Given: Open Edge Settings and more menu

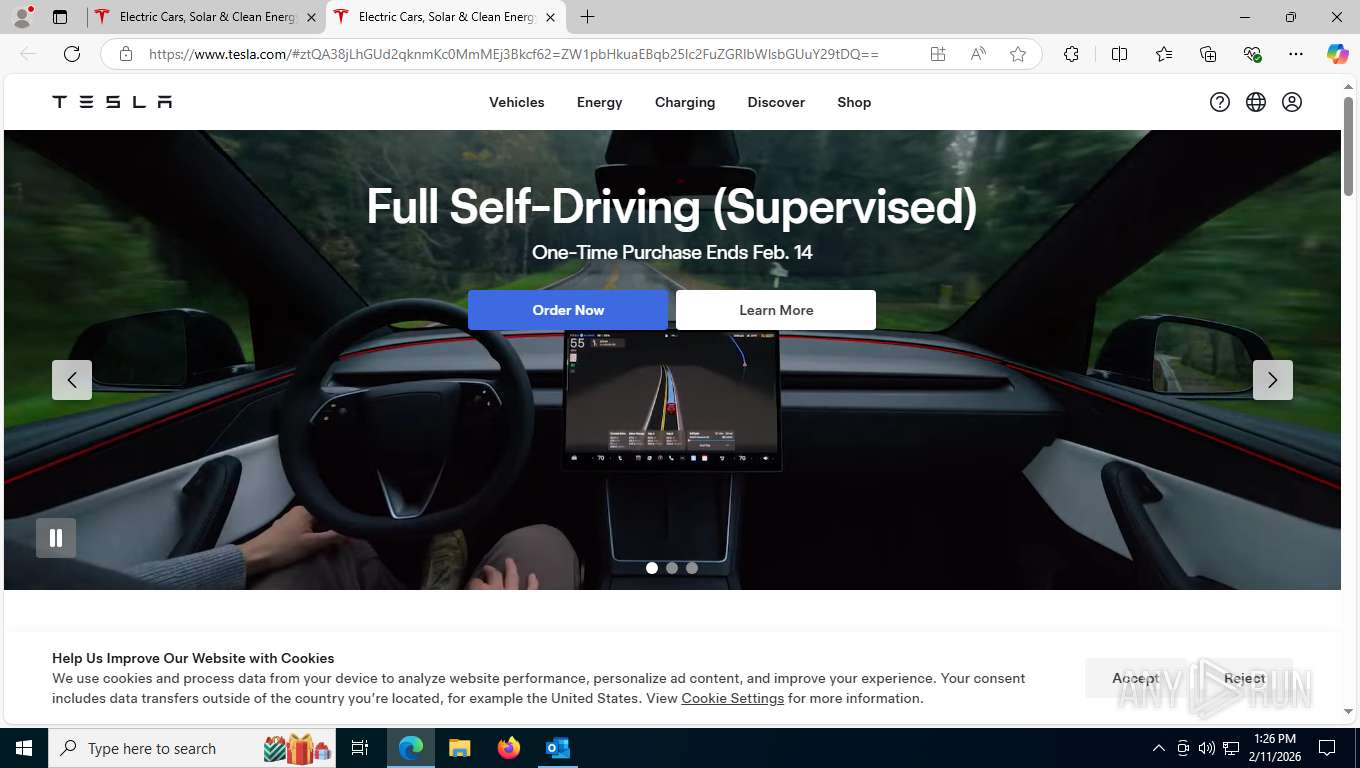Looking at the screenshot, I should pyautogui.click(x=1296, y=54).
